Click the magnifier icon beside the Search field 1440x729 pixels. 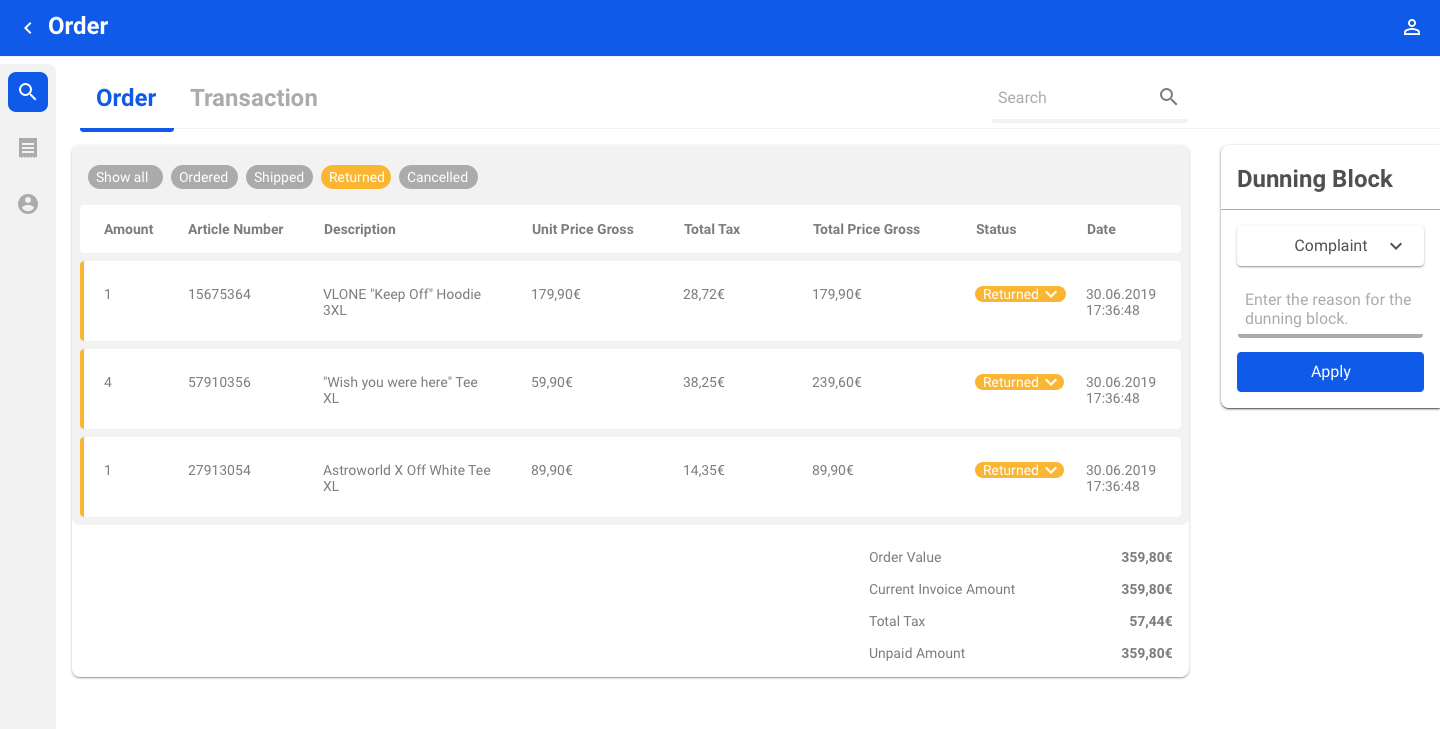(1168, 97)
